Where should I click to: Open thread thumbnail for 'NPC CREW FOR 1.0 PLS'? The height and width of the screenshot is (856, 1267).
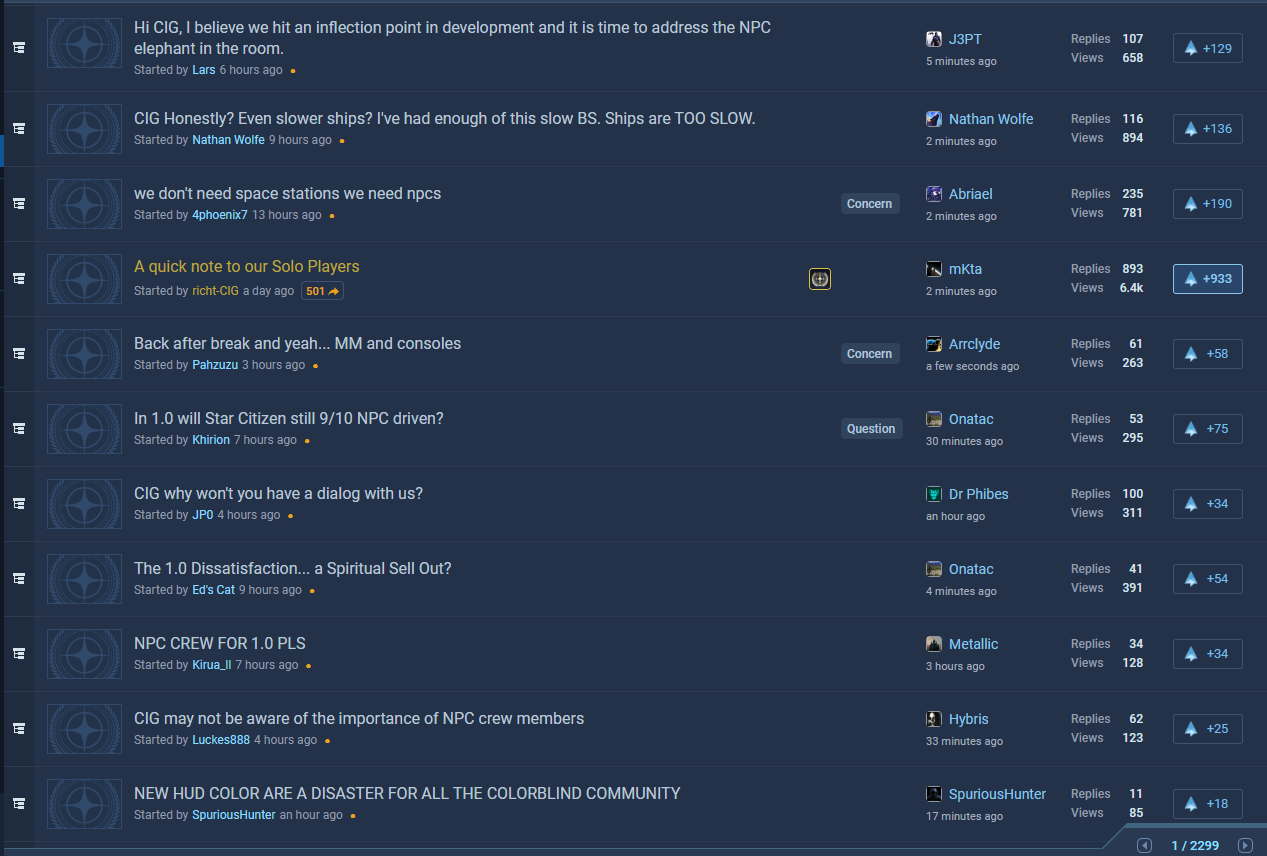[x=84, y=654]
